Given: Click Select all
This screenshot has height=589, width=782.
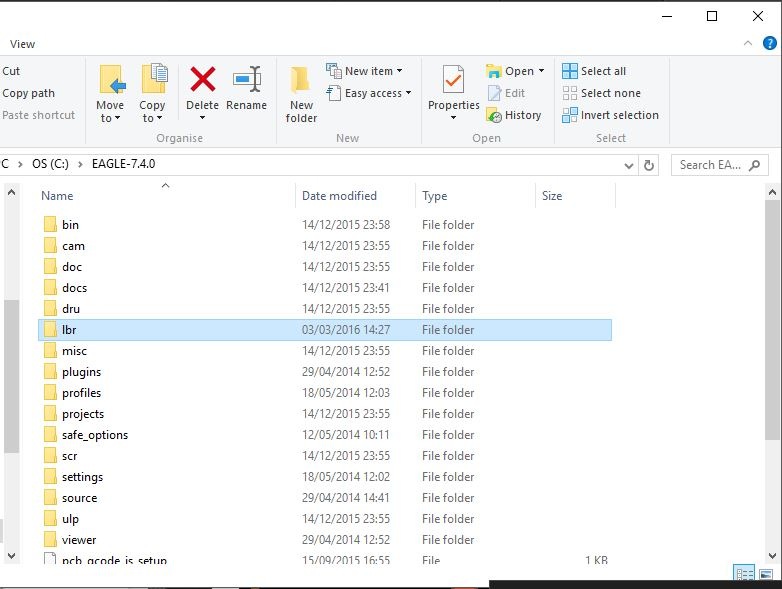Looking at the screenshot, I should [594, 71].
